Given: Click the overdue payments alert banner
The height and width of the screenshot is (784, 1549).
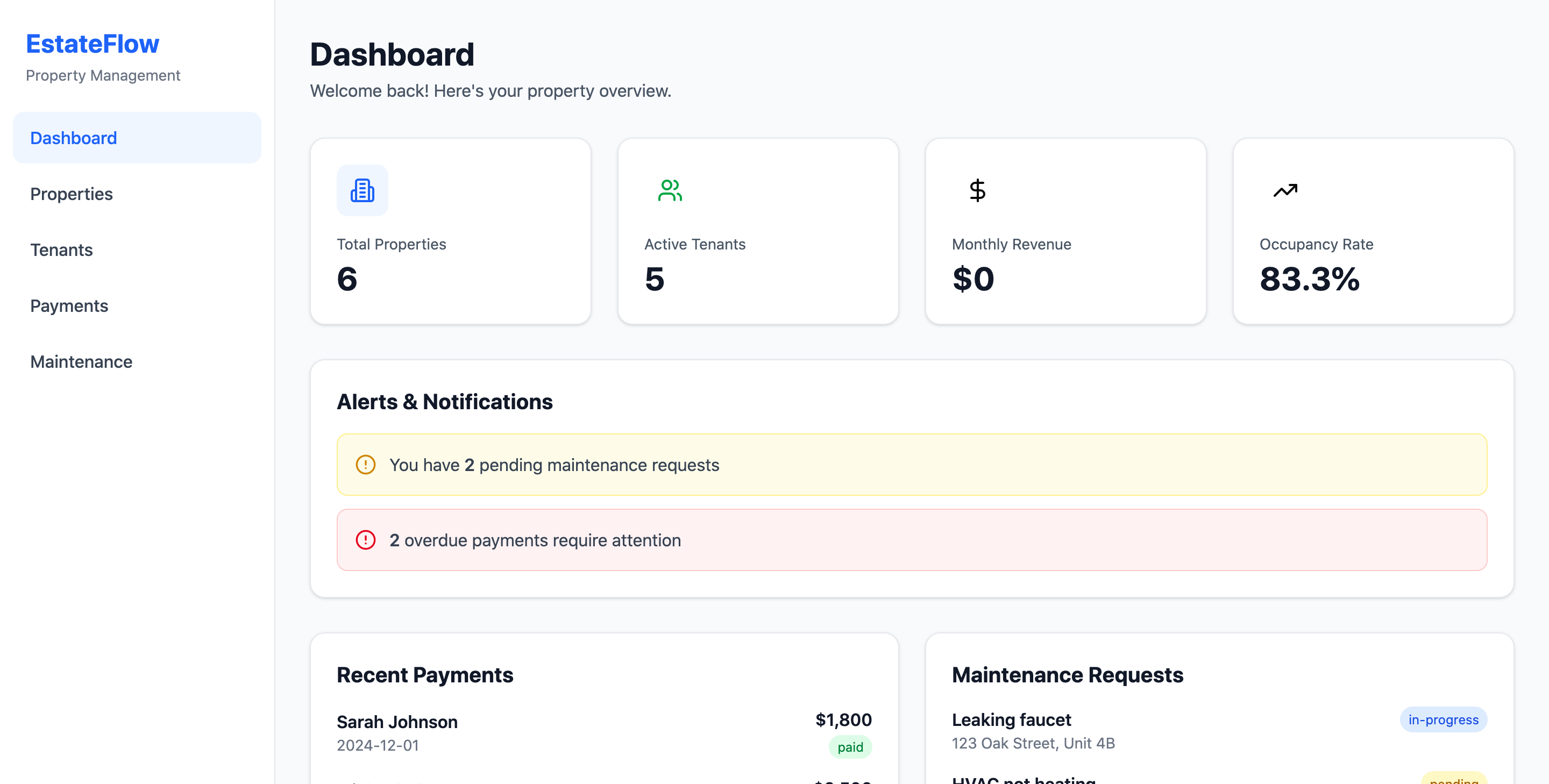Looking at the screenshot, I should 912,540.
